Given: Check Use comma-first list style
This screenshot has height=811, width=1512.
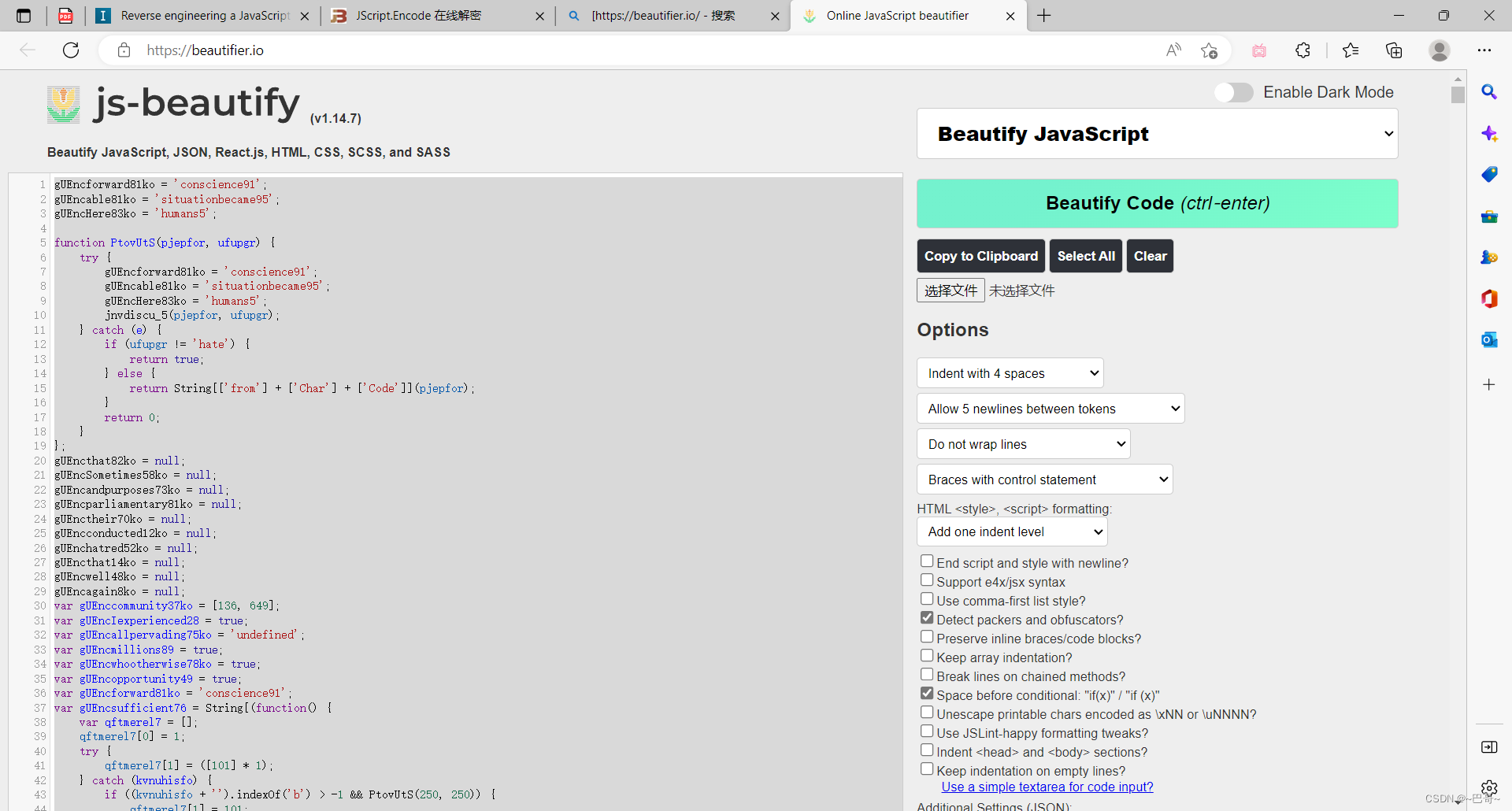Looking at the screenshot, I should pyautogui.click(x=927, y=599).
